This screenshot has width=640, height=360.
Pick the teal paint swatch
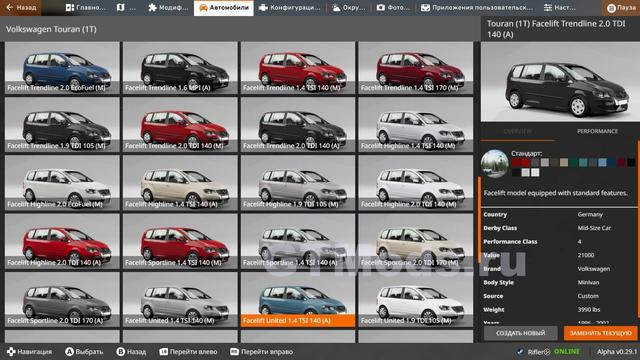[x=583, y=162]
